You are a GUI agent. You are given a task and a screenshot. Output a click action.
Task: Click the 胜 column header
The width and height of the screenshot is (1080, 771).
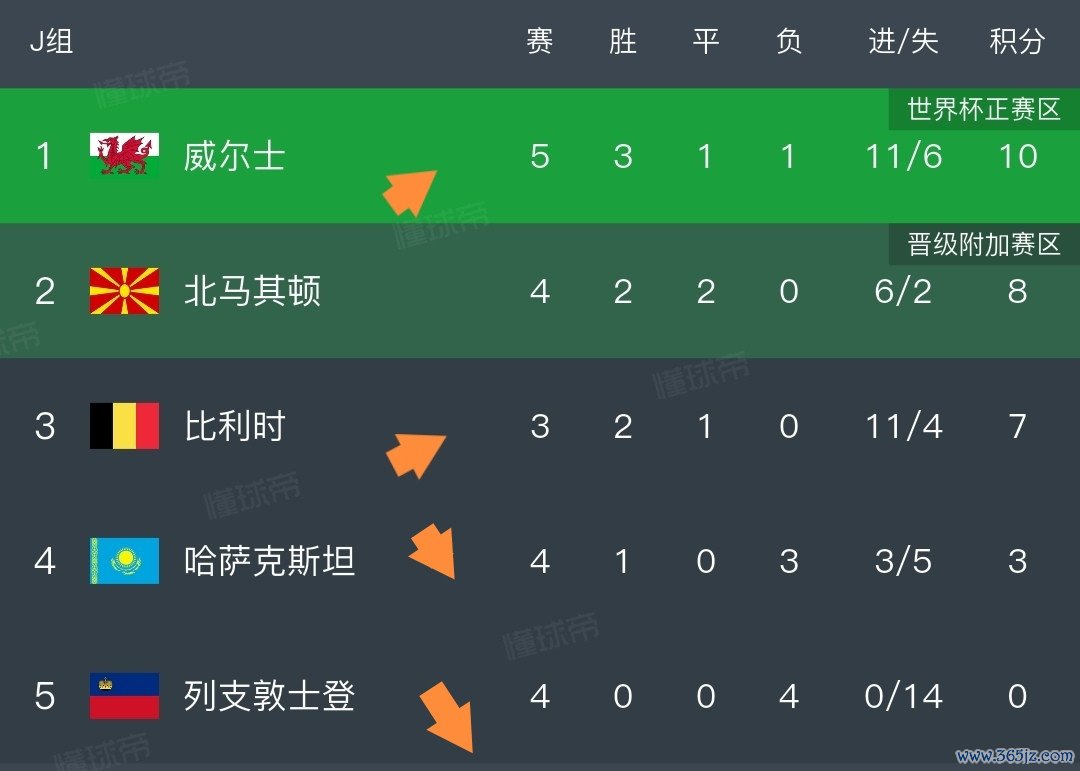(x=622, y=41)
